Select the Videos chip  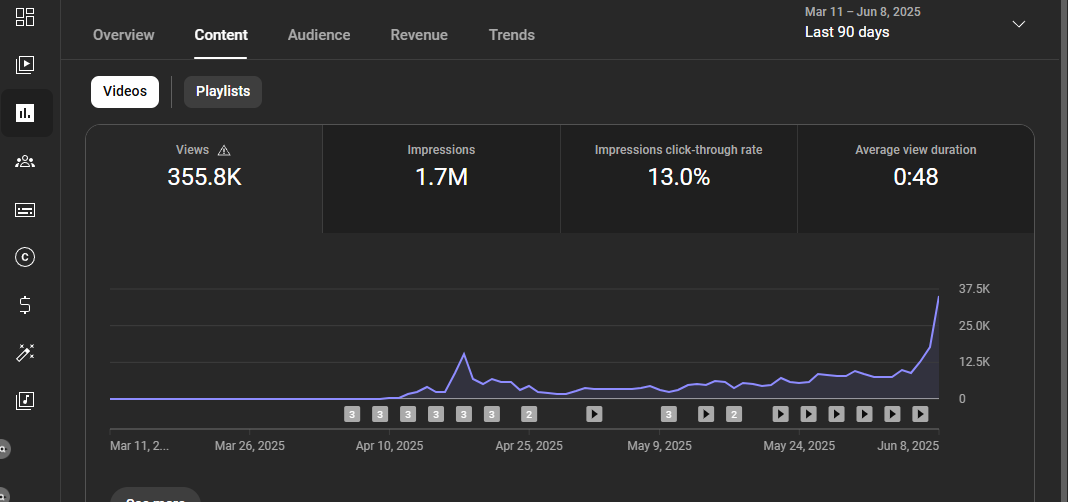(x=125, y=92)
